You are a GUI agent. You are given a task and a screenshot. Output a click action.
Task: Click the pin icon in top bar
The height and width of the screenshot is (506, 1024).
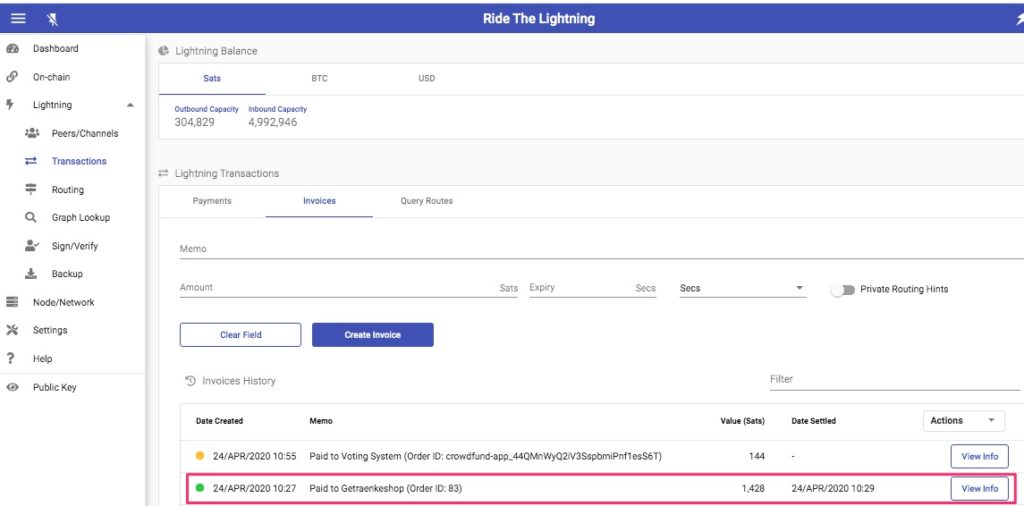click(53, 20)
